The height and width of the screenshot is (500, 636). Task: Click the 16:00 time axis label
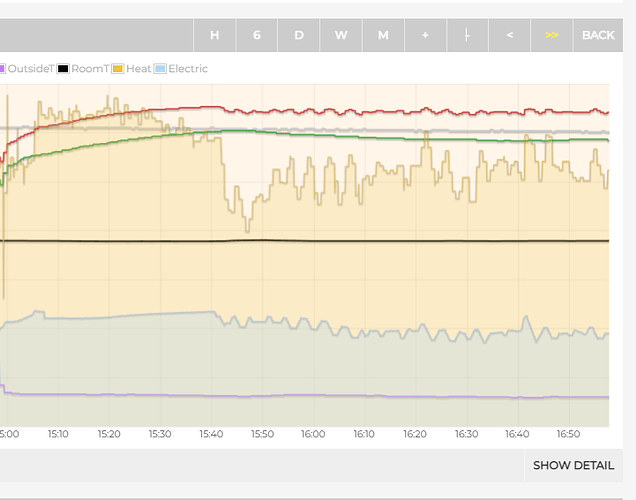click(x=313, y=435)
